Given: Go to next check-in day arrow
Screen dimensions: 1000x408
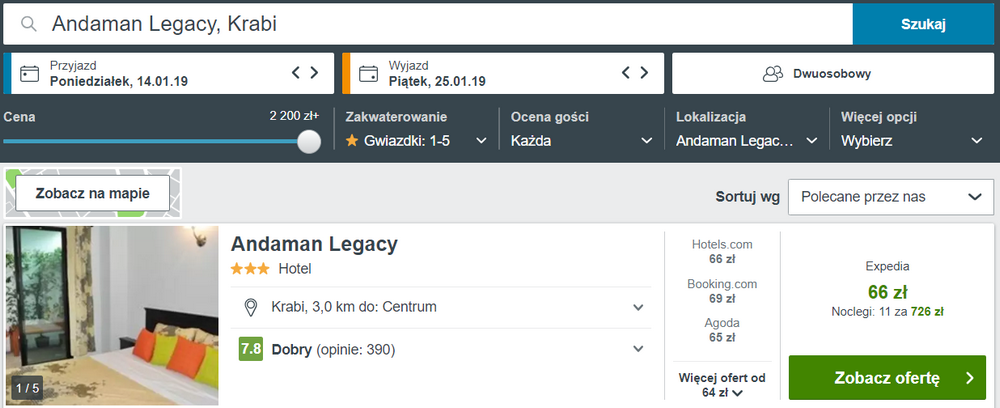Looking at the screenshot, I should [314, 73].
